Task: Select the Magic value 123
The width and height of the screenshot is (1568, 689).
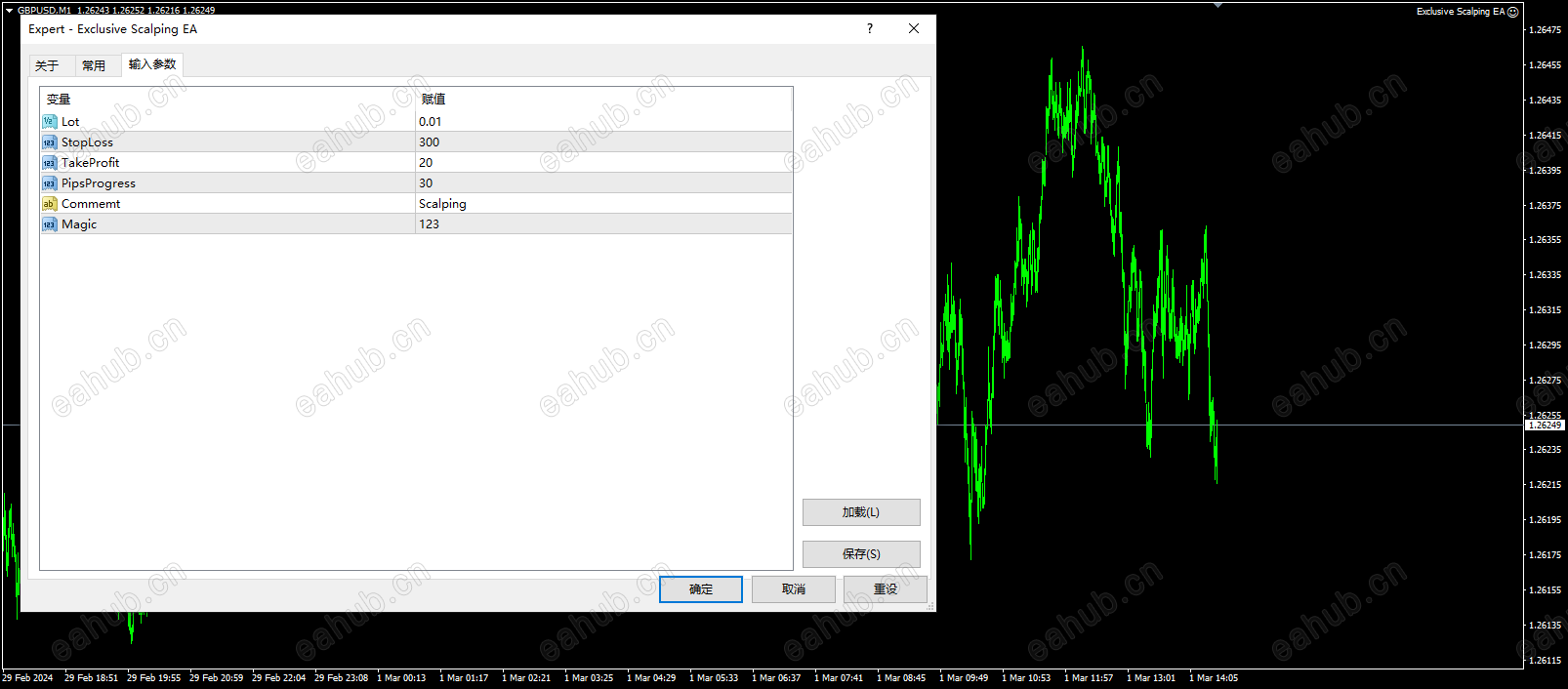Action: click(430, 224)
